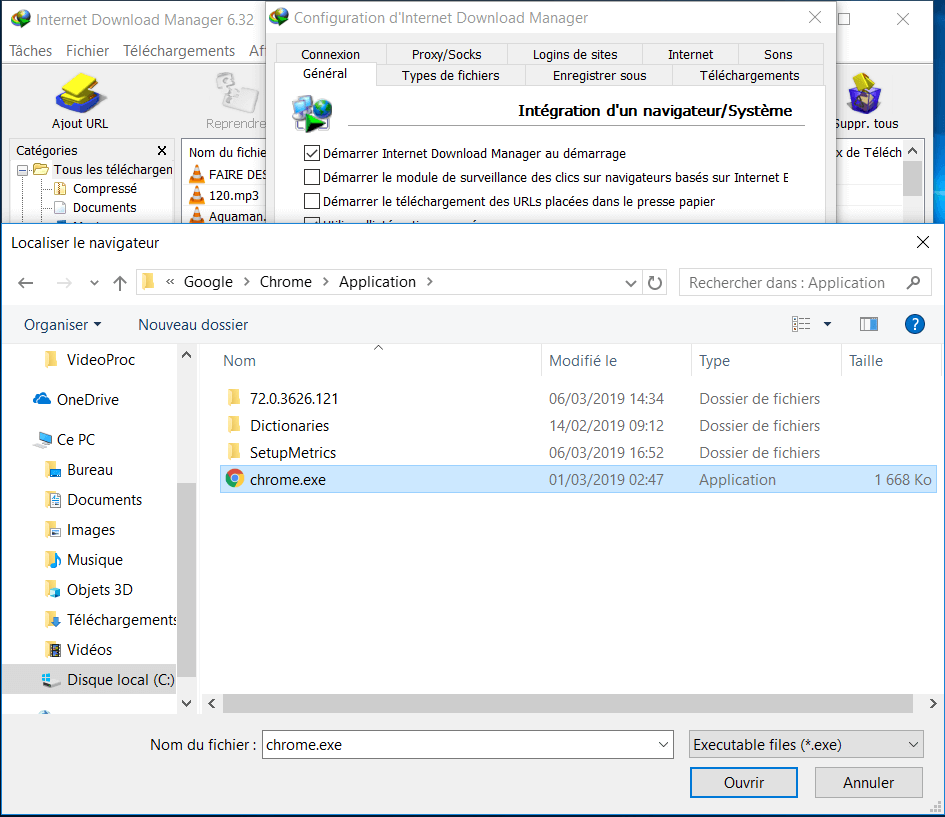
Task: Click the view mode icon
Action: click(801, 324)
